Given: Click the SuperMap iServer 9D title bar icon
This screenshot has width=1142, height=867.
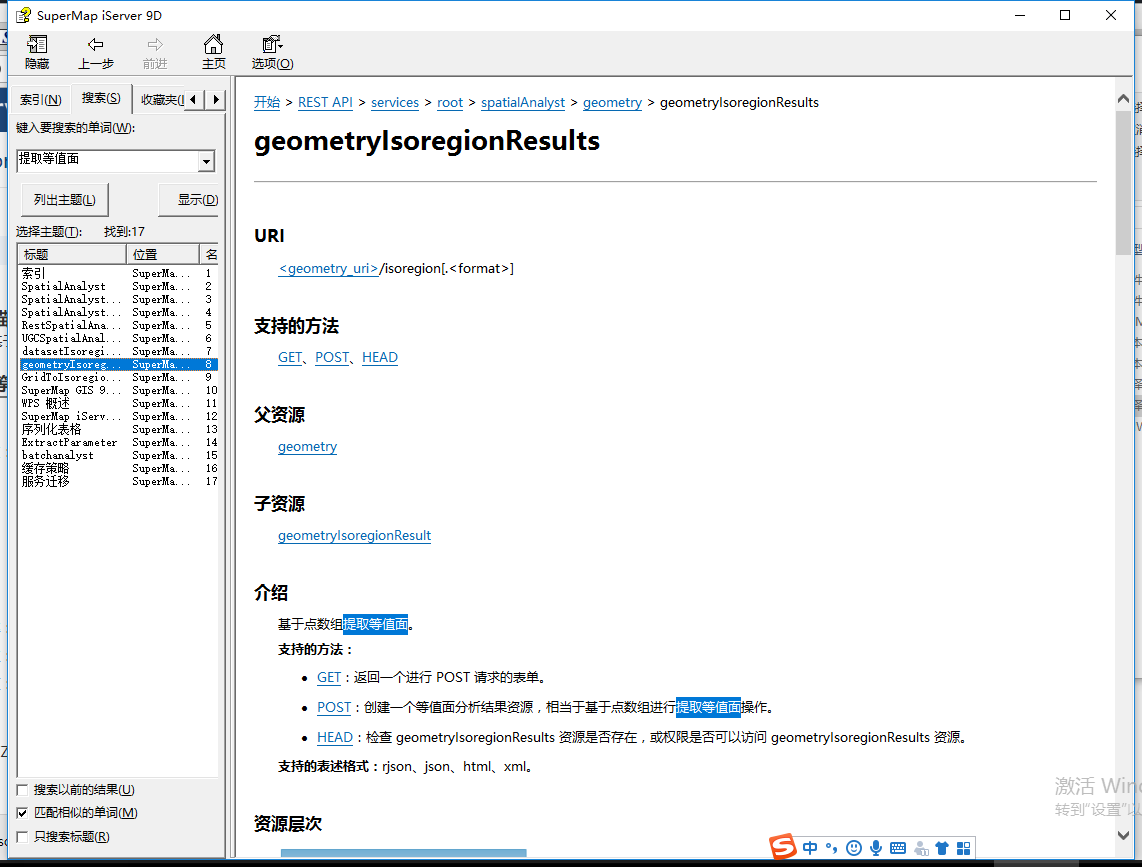Looking at the screenshot, I should pyautogui.click(x=23, y=15).
